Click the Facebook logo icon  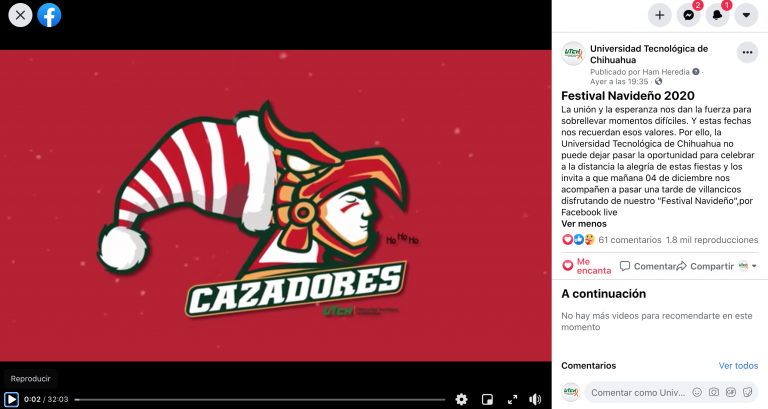pyautogui.click(x=49, y=15)
